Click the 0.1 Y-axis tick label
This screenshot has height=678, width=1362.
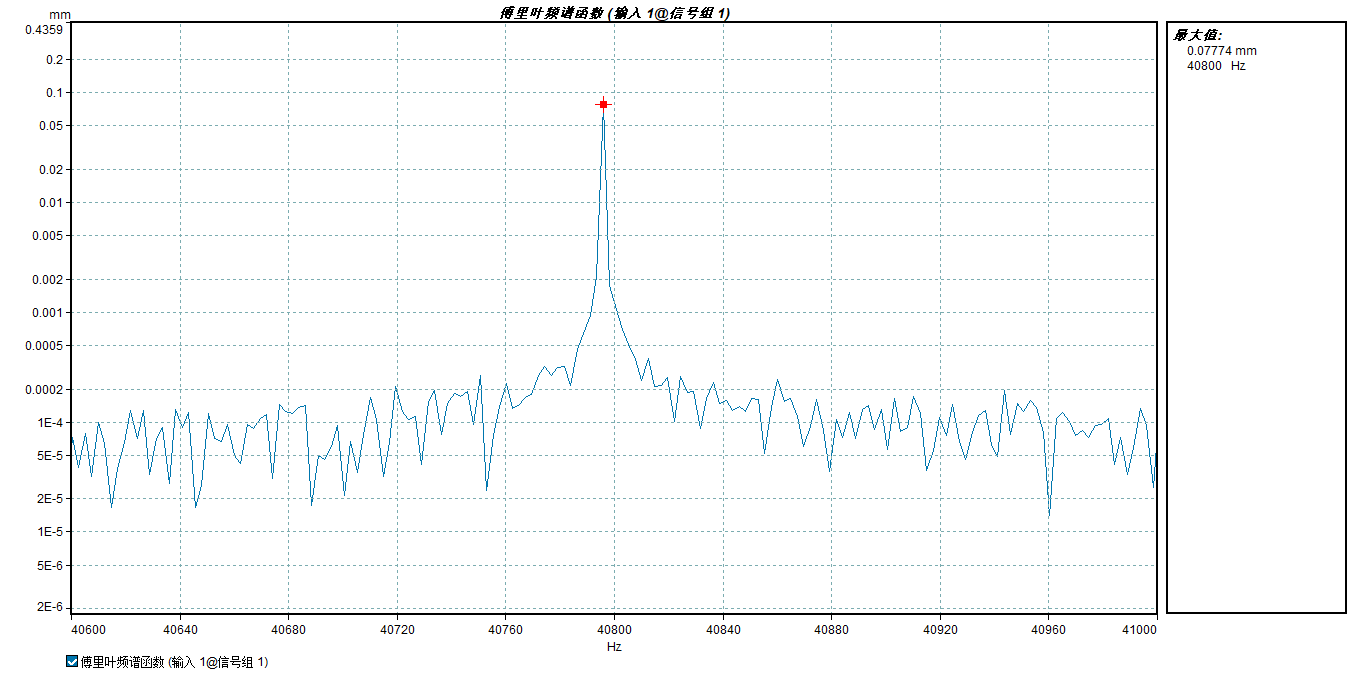[54, 93]
